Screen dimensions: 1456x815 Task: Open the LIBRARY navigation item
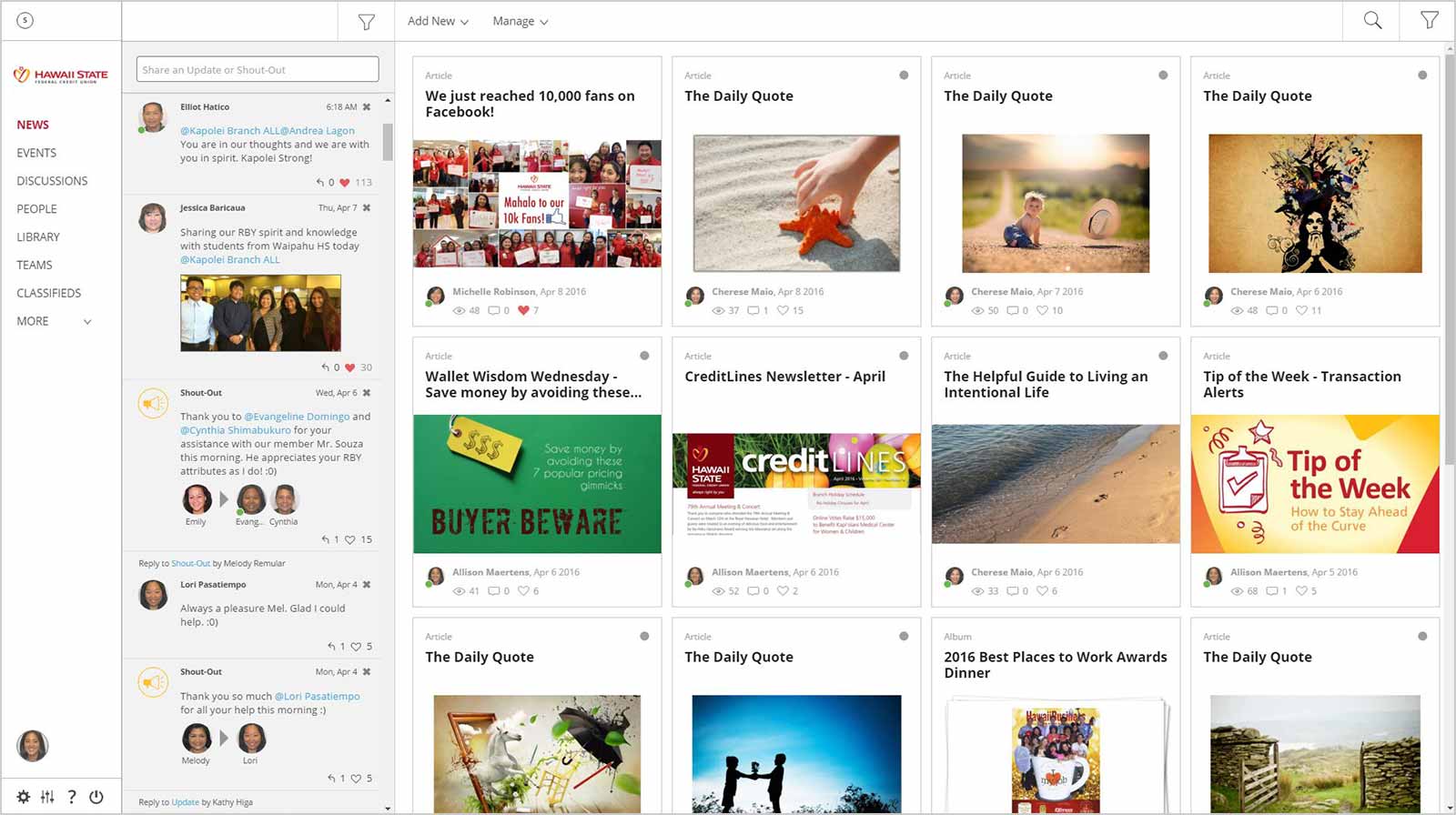[x=38, y=236]
